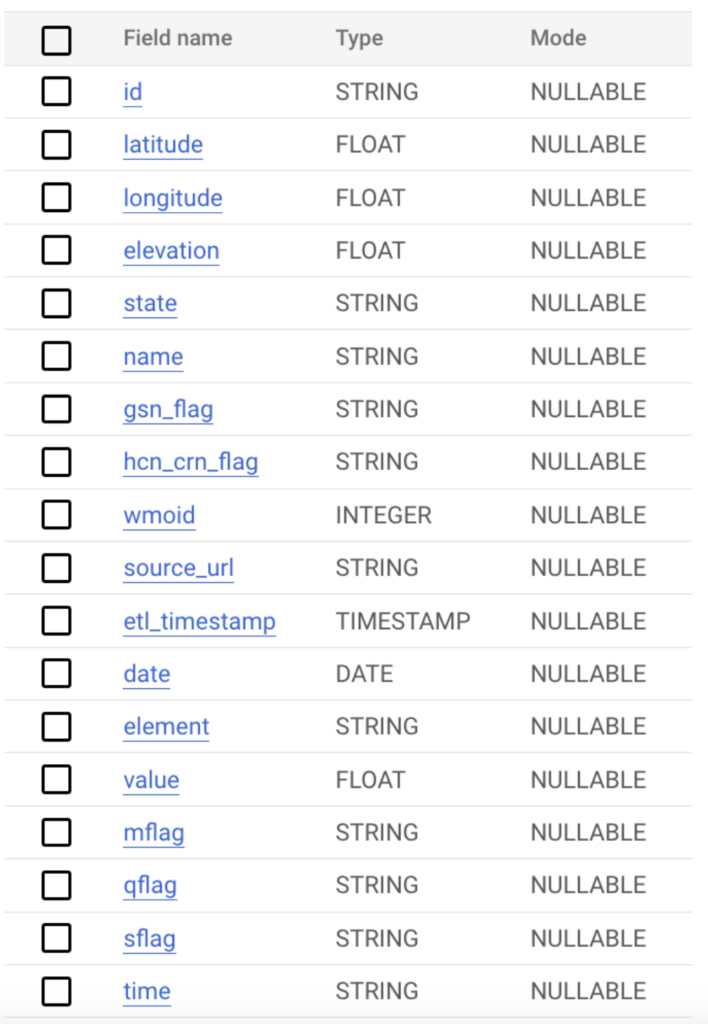Click the element field name link

point(166,727)
